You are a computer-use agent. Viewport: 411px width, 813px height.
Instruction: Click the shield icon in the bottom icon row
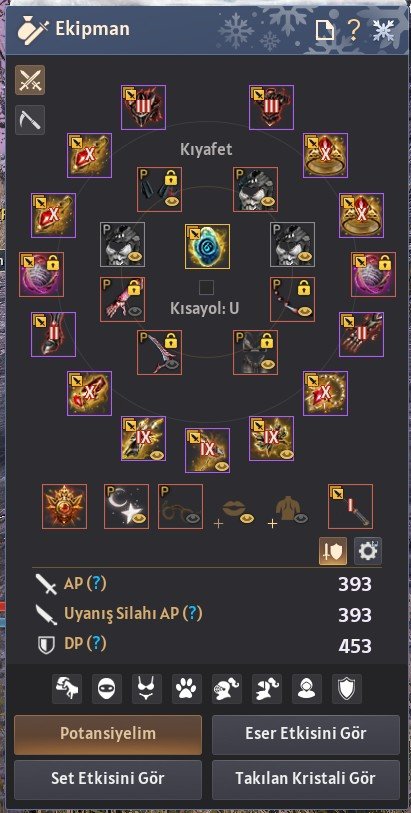point(347,689)
